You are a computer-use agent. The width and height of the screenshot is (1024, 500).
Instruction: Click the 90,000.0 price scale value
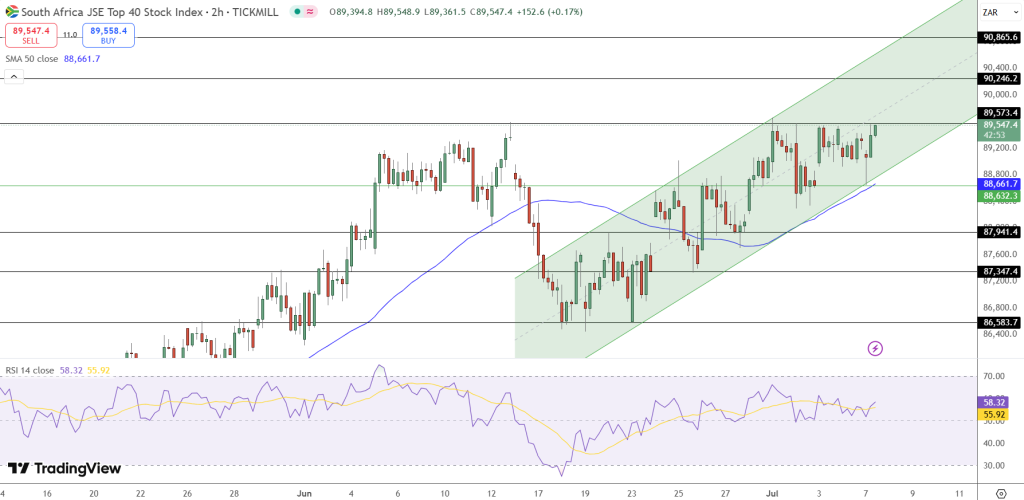(1000, 94)
